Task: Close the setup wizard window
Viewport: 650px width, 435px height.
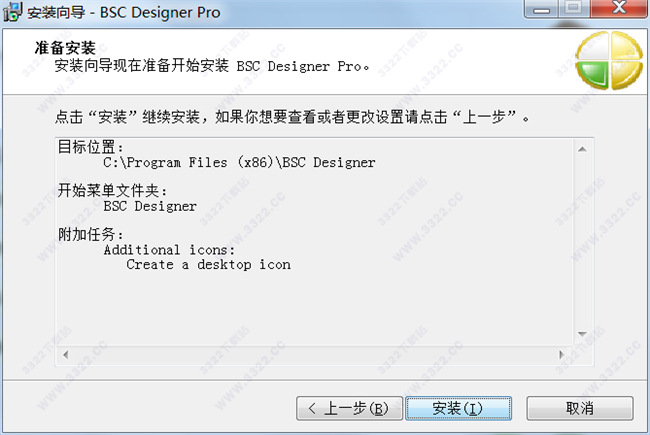Action: tap(618, 10)
